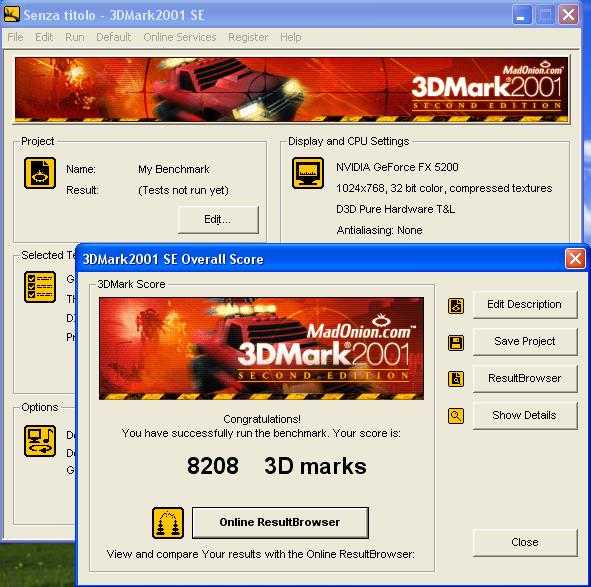Launch the Online ResultBrowser button

tap(280, 523)
